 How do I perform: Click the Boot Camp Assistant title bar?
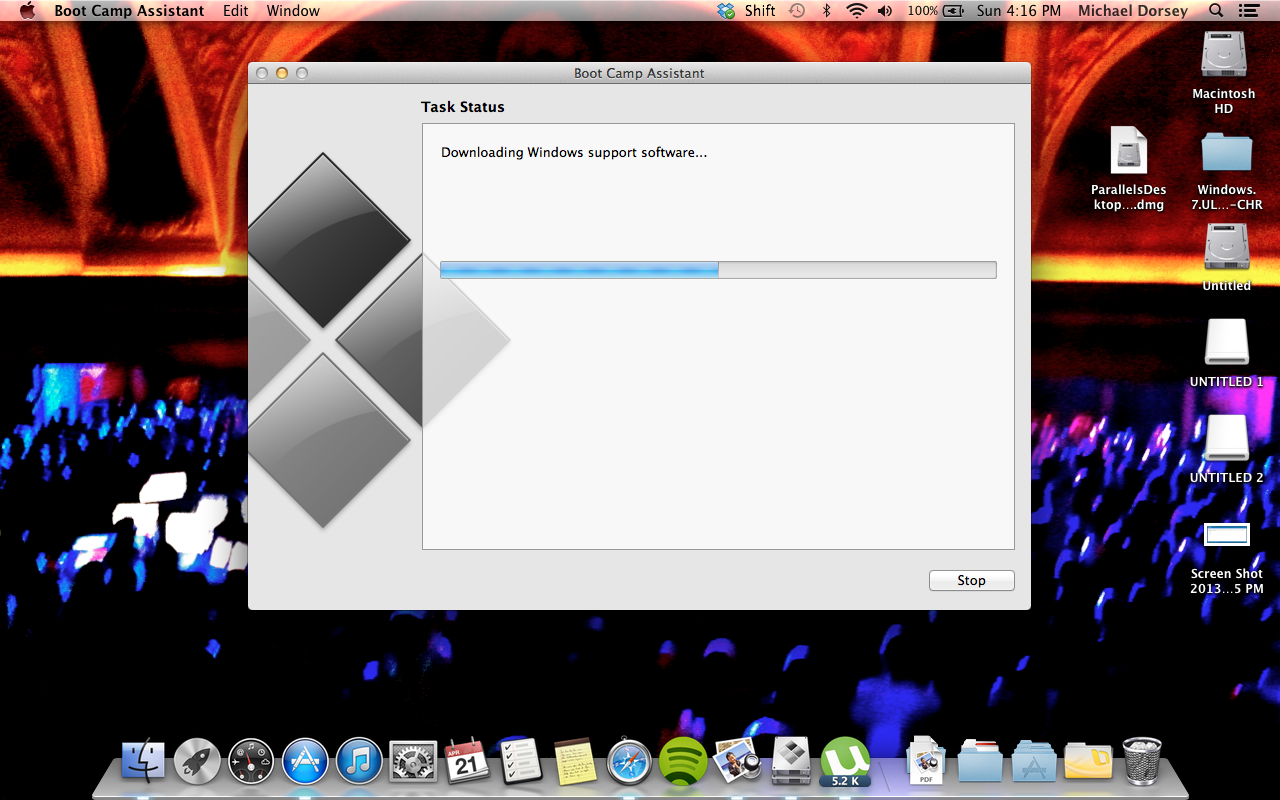639,73
